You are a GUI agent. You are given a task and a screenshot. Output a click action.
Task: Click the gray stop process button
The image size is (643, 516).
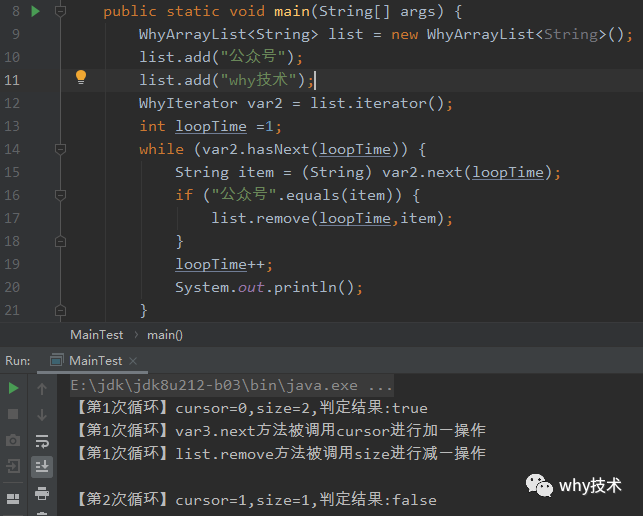tap(14, 413)
